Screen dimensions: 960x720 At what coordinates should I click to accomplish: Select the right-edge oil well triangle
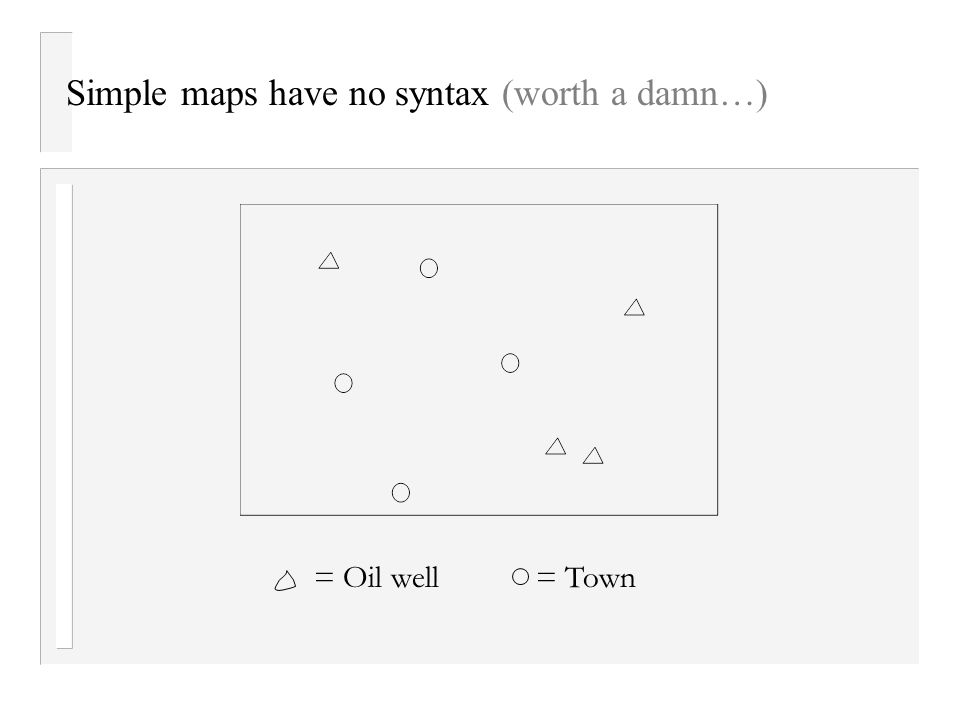[634, 307]
